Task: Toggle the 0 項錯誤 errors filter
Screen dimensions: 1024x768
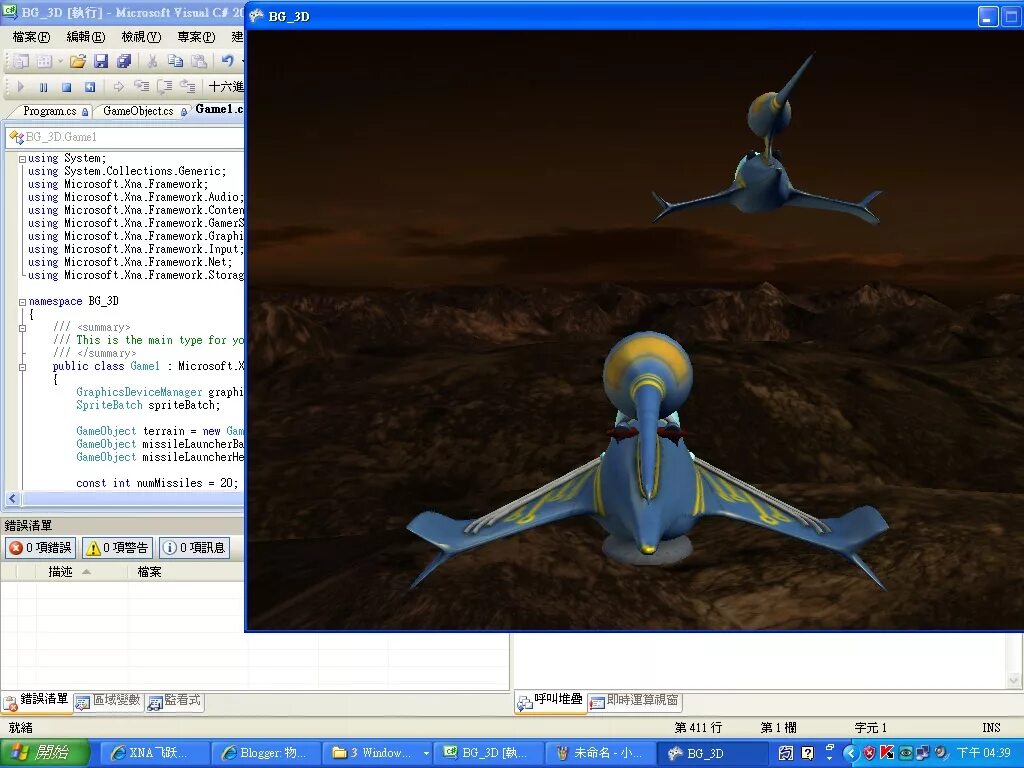Action: pos(41,548)
